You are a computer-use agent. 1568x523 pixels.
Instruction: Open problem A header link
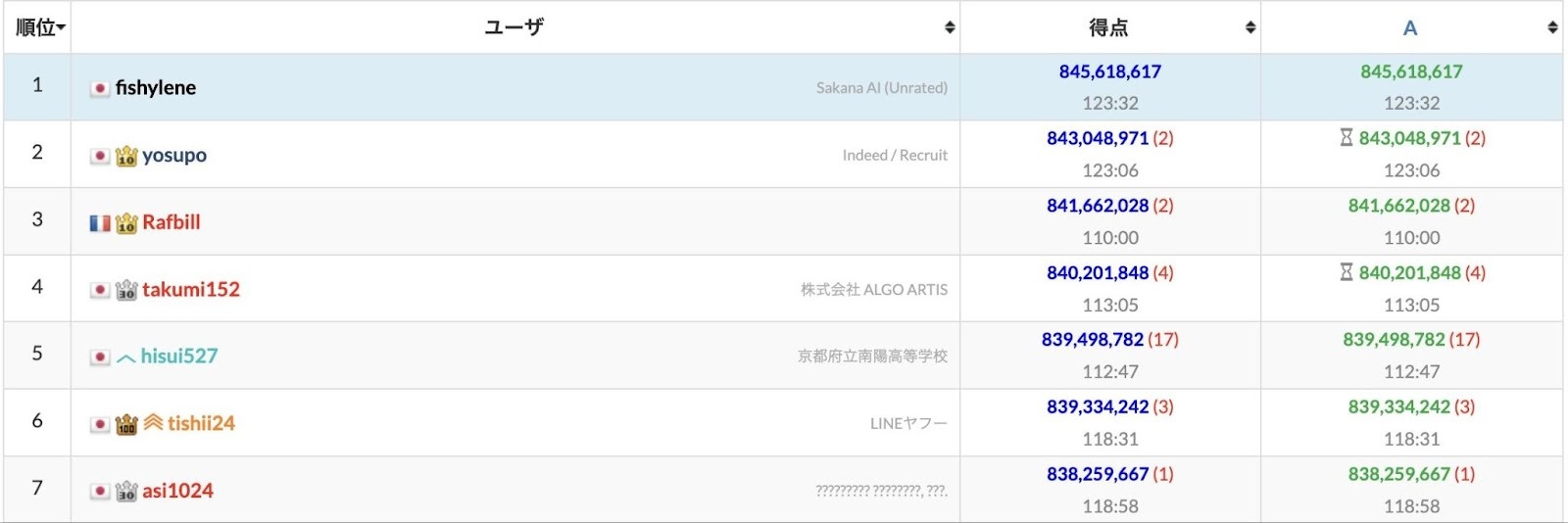[1410, 28]
